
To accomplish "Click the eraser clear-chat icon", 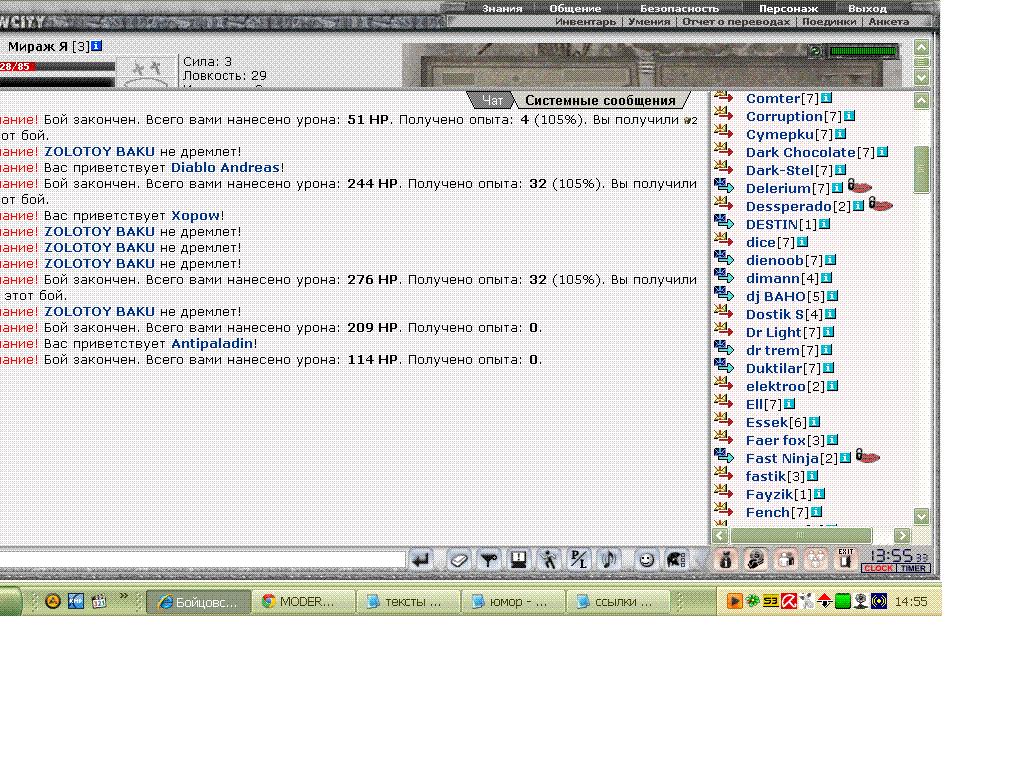I will pyautogui.click(x=458, y=560).
